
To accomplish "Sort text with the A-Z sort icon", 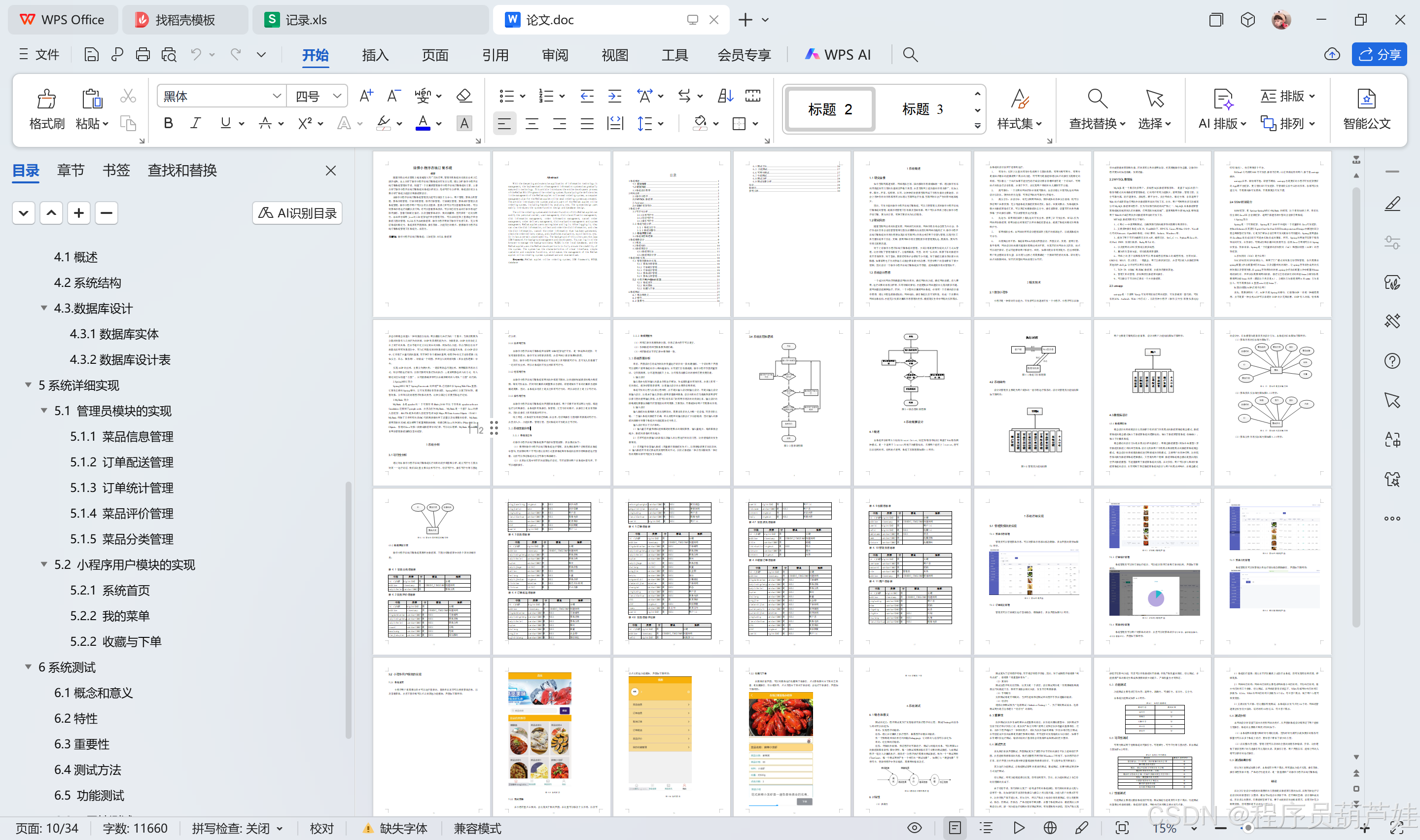I will click(726, 96).
